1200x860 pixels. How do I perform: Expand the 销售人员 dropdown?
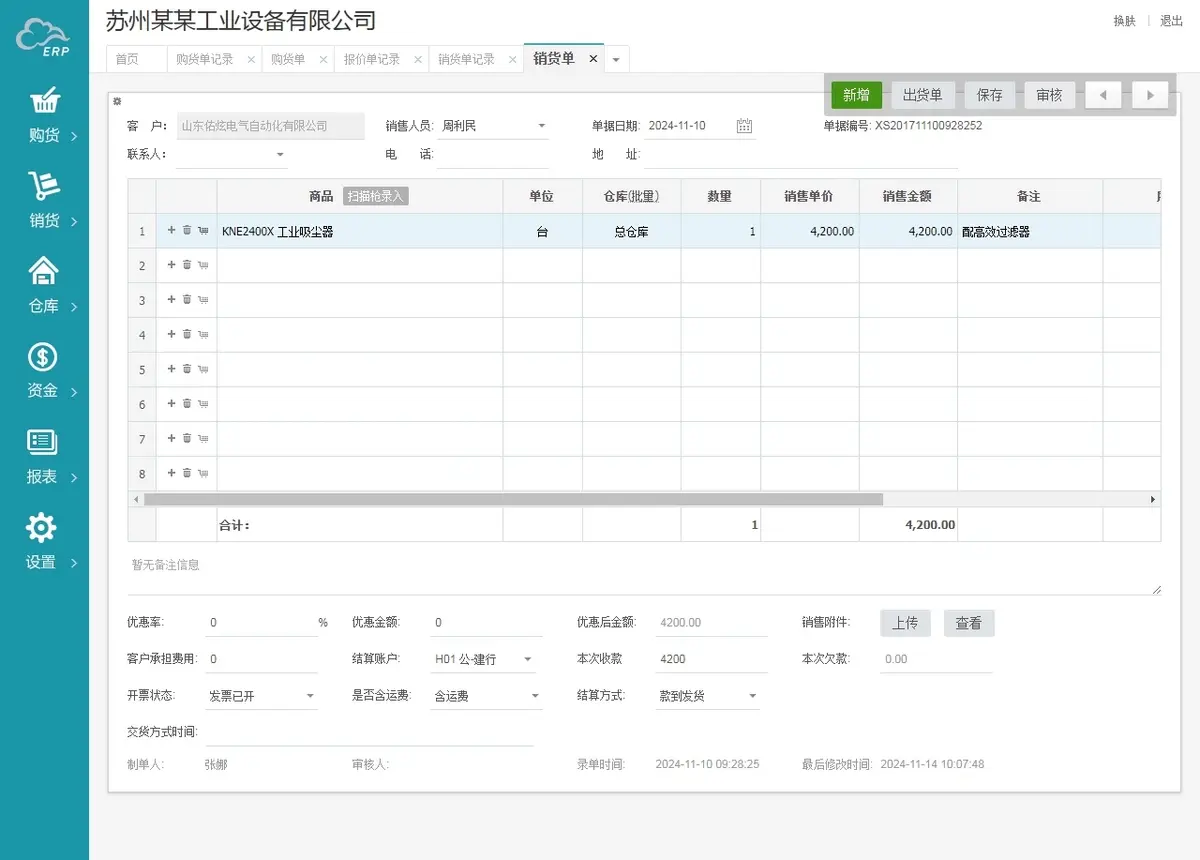(542, 126)
